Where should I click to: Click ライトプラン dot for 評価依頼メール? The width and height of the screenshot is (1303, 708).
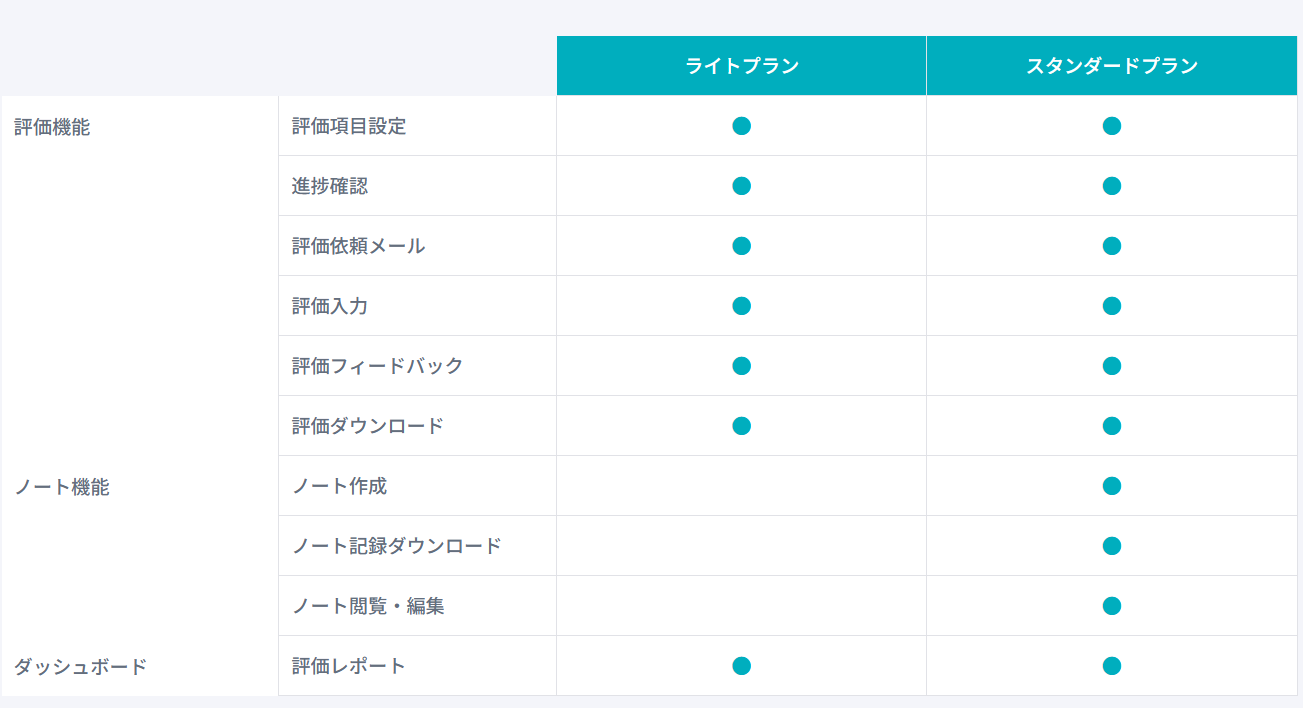click(x=741, y=246)
